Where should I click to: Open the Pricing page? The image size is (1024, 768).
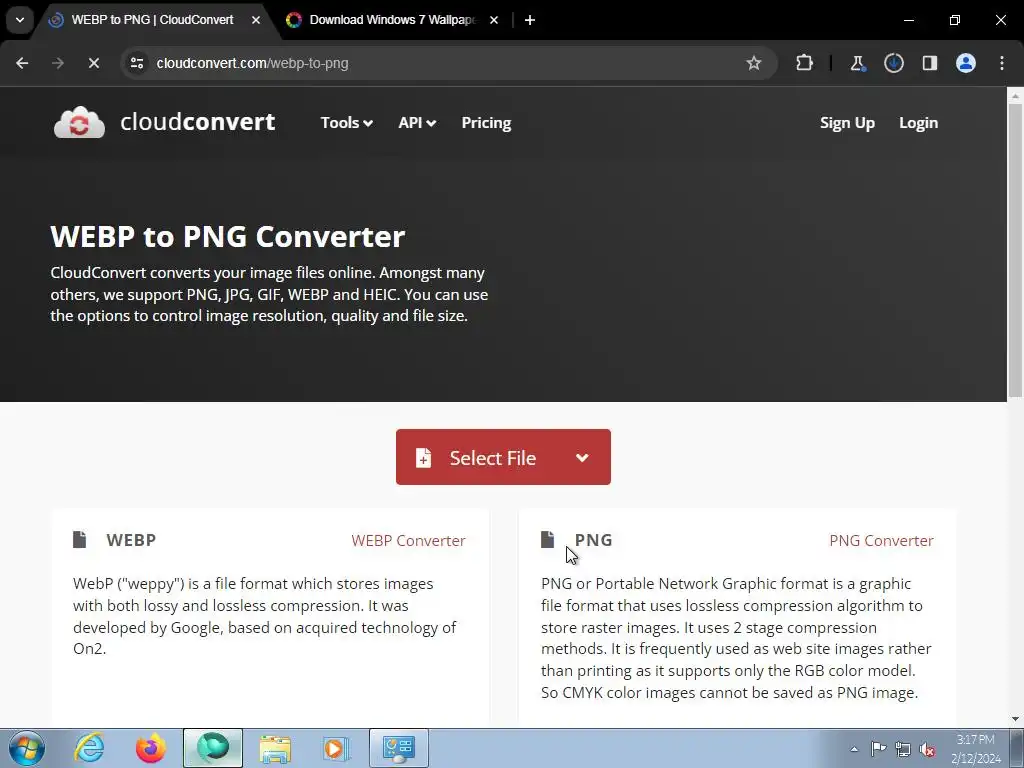(486, 123)
